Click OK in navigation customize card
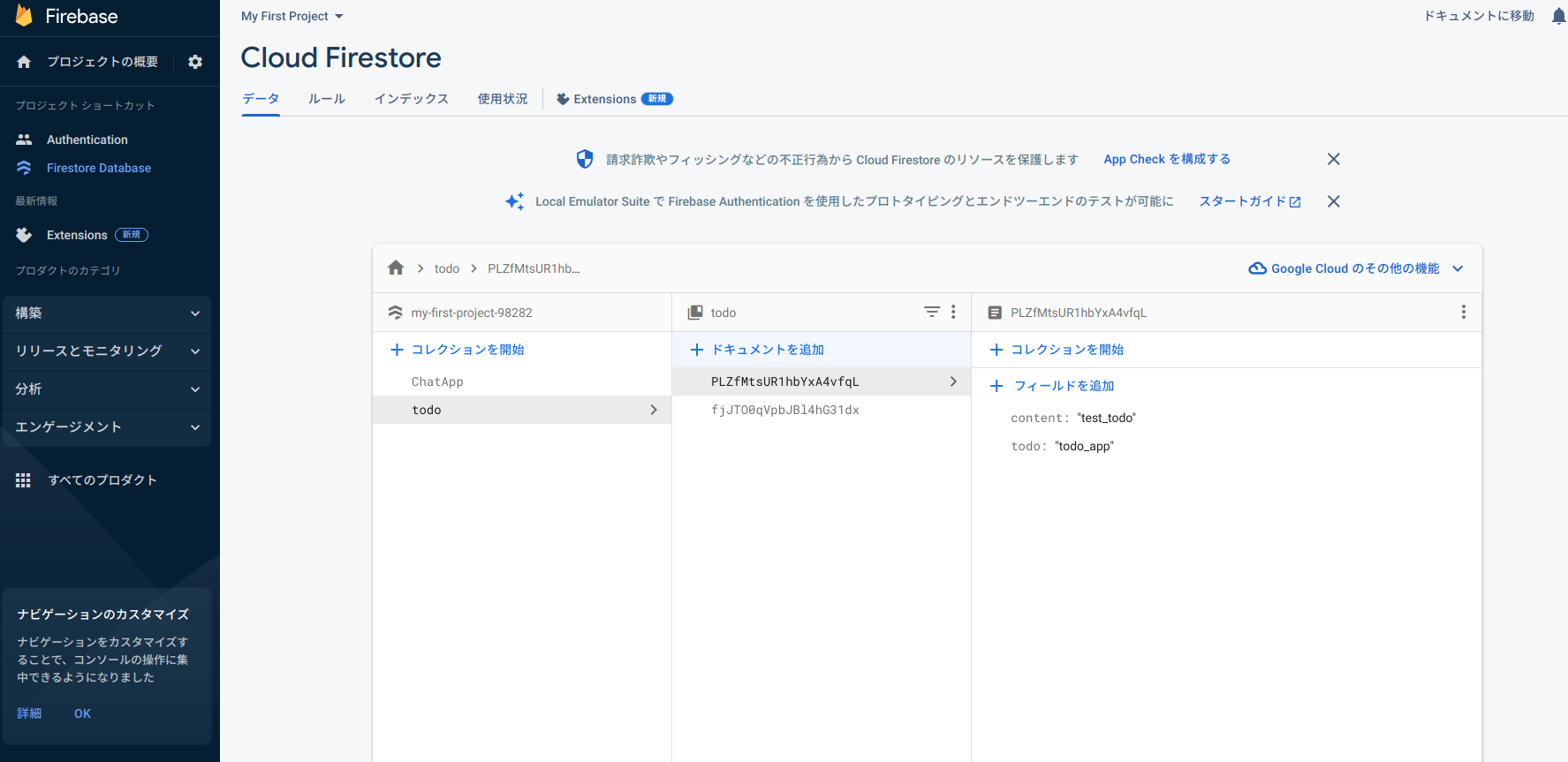 pyautogui.click(x=82, y=713)
